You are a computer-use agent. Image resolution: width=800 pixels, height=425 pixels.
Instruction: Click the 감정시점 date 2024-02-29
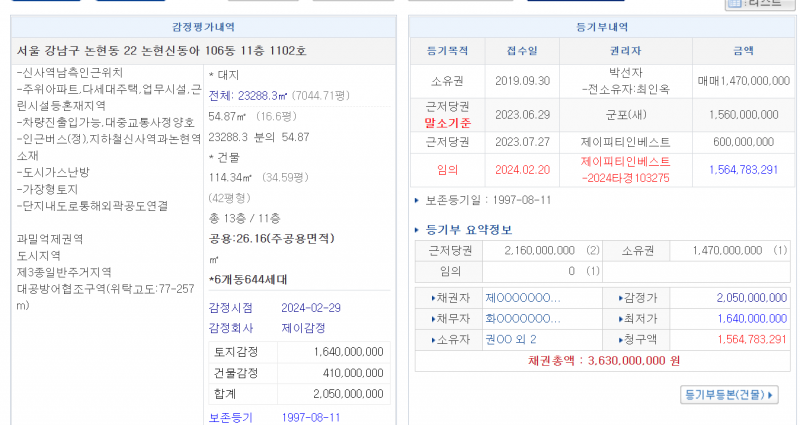click(312, 307)
